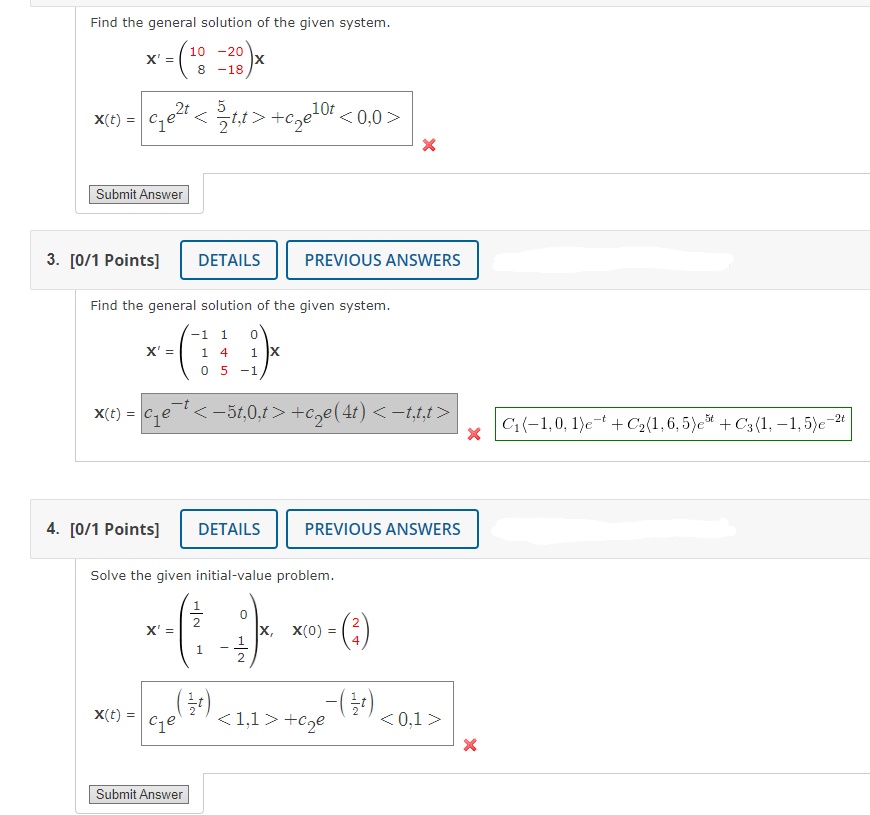870x815 pixels.
Task: Open DETAILS for question 3
Action: pos(228,260)
